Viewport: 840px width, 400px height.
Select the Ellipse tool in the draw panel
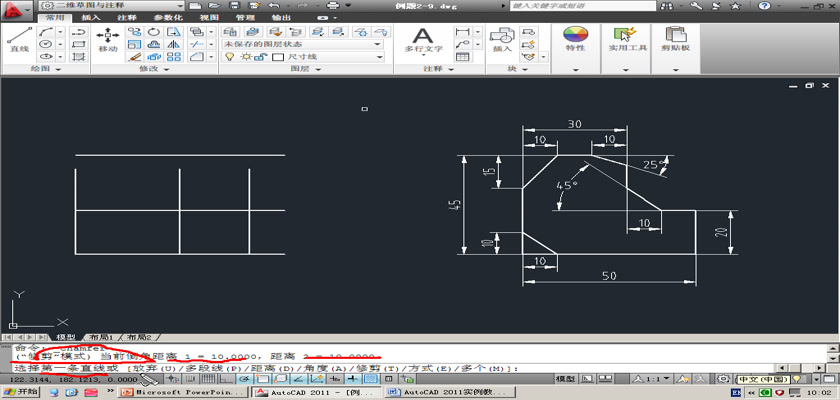46,56
